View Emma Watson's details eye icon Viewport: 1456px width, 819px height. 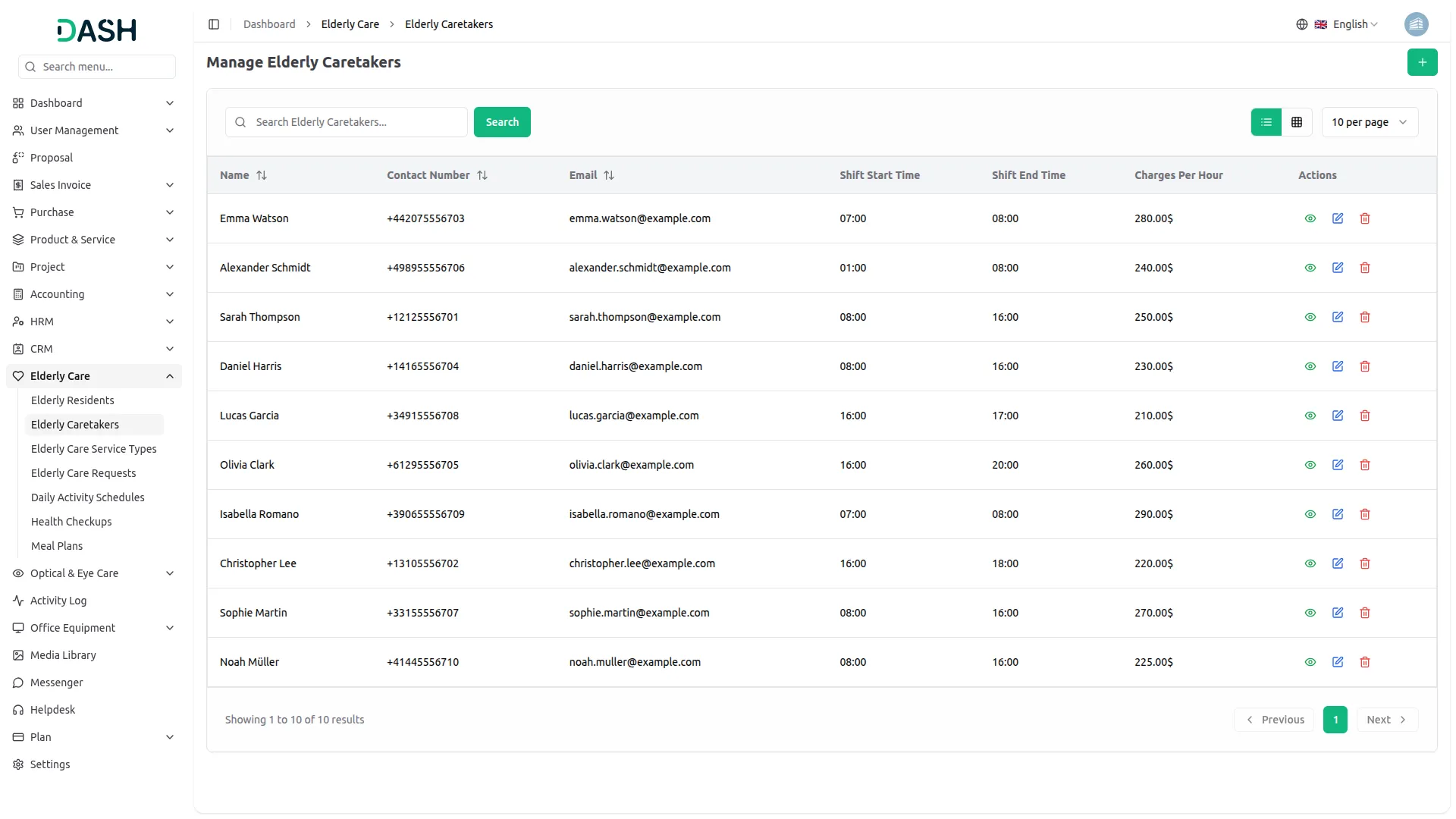click(1310, 218)
